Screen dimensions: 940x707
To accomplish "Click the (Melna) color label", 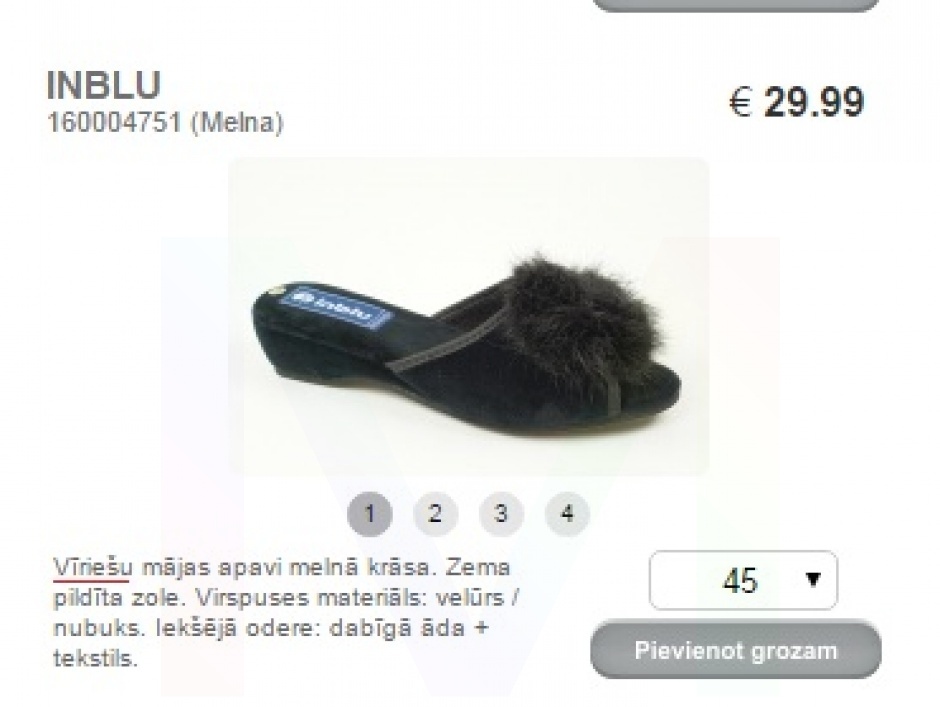I will 236,123.
